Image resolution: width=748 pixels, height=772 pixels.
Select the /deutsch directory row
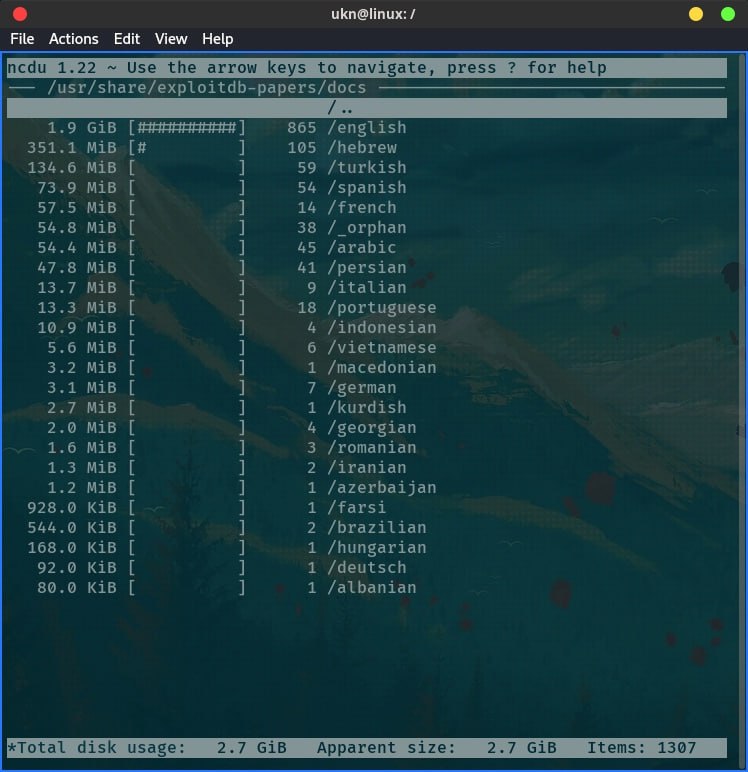point(366,568)
